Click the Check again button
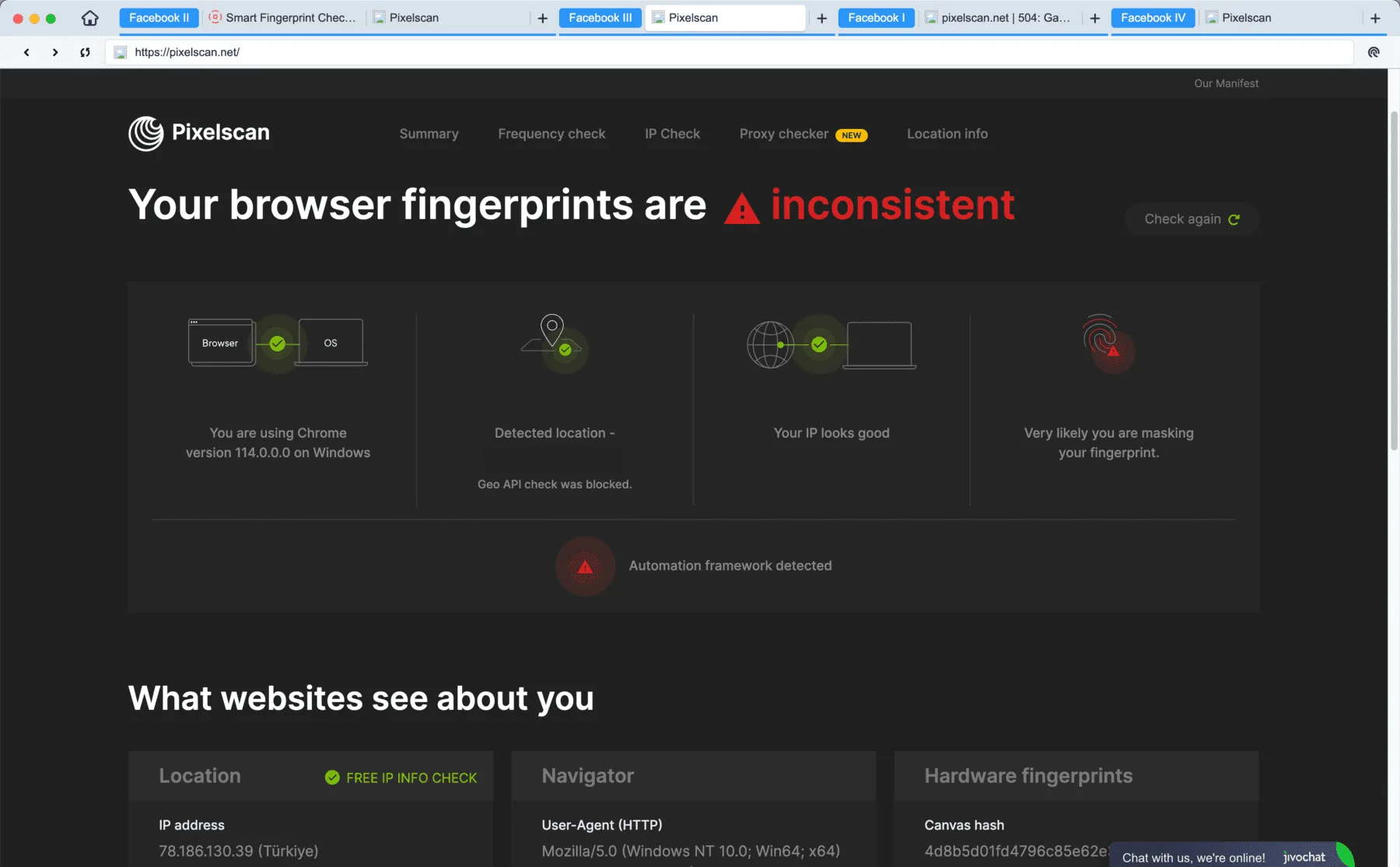Screen dimensions: 1400x867 point(1192,219)
